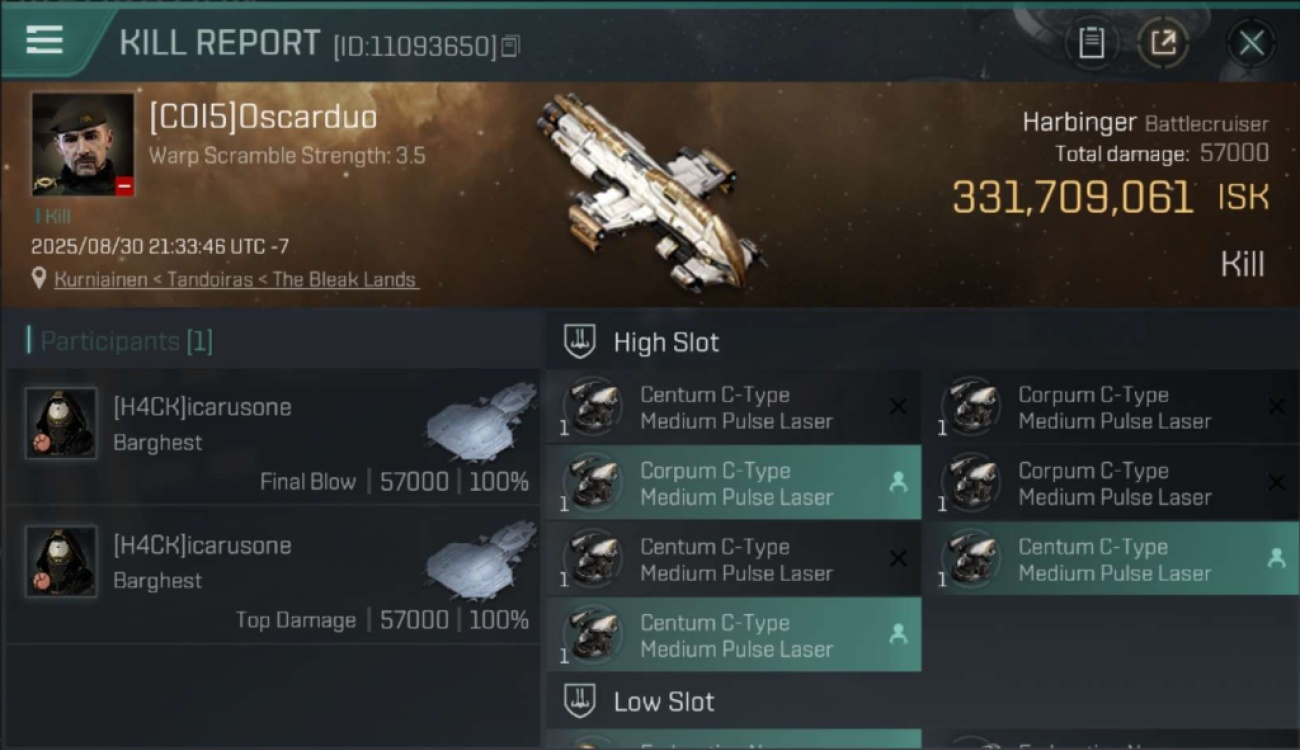Select highlighted Corpum C-Type Medium Pulse Laser
The height and width of the screenshot is (750, 1300).
[733, 484]
